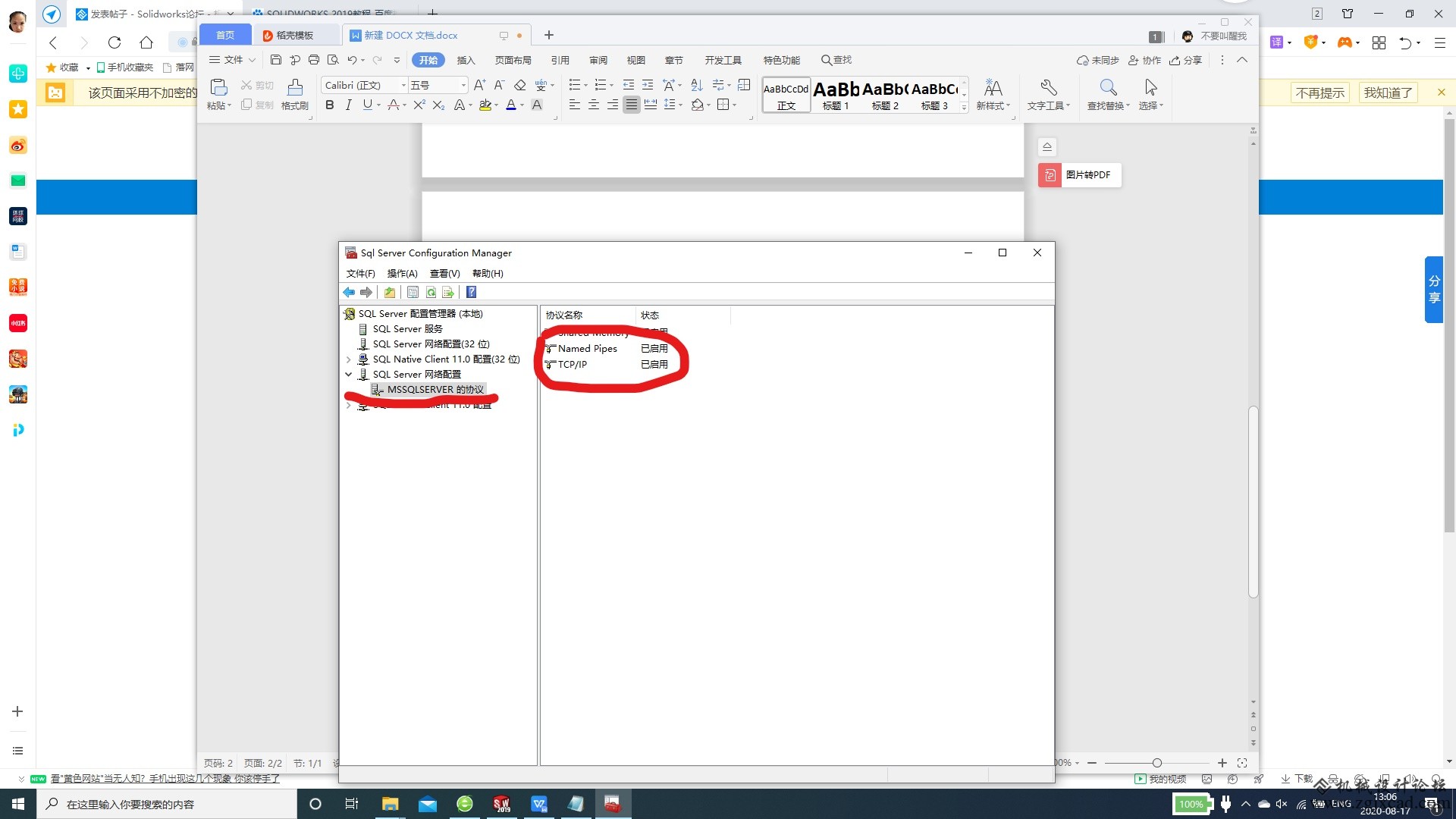Click Undo in WPS quick toolbar

point(352,60)
